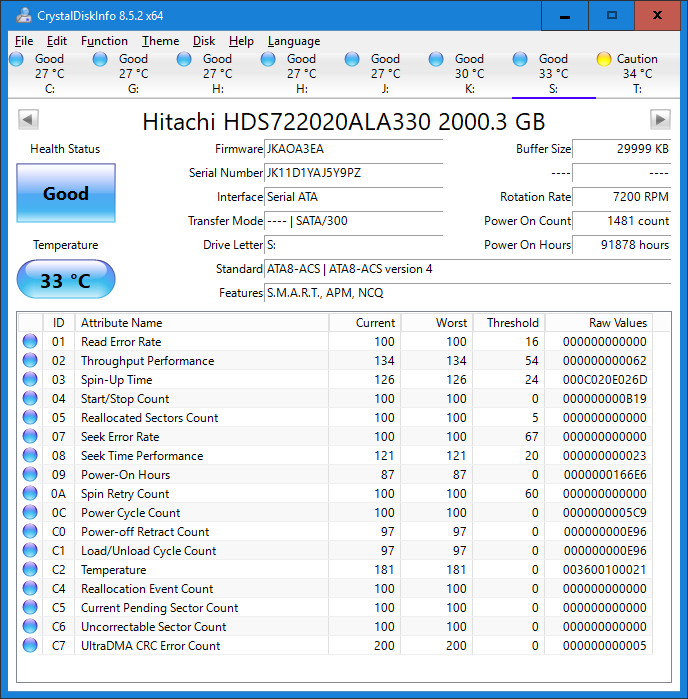Select the G: drive status orb
Viewport: 688px width, 699px height.
(x=100, y=59)
